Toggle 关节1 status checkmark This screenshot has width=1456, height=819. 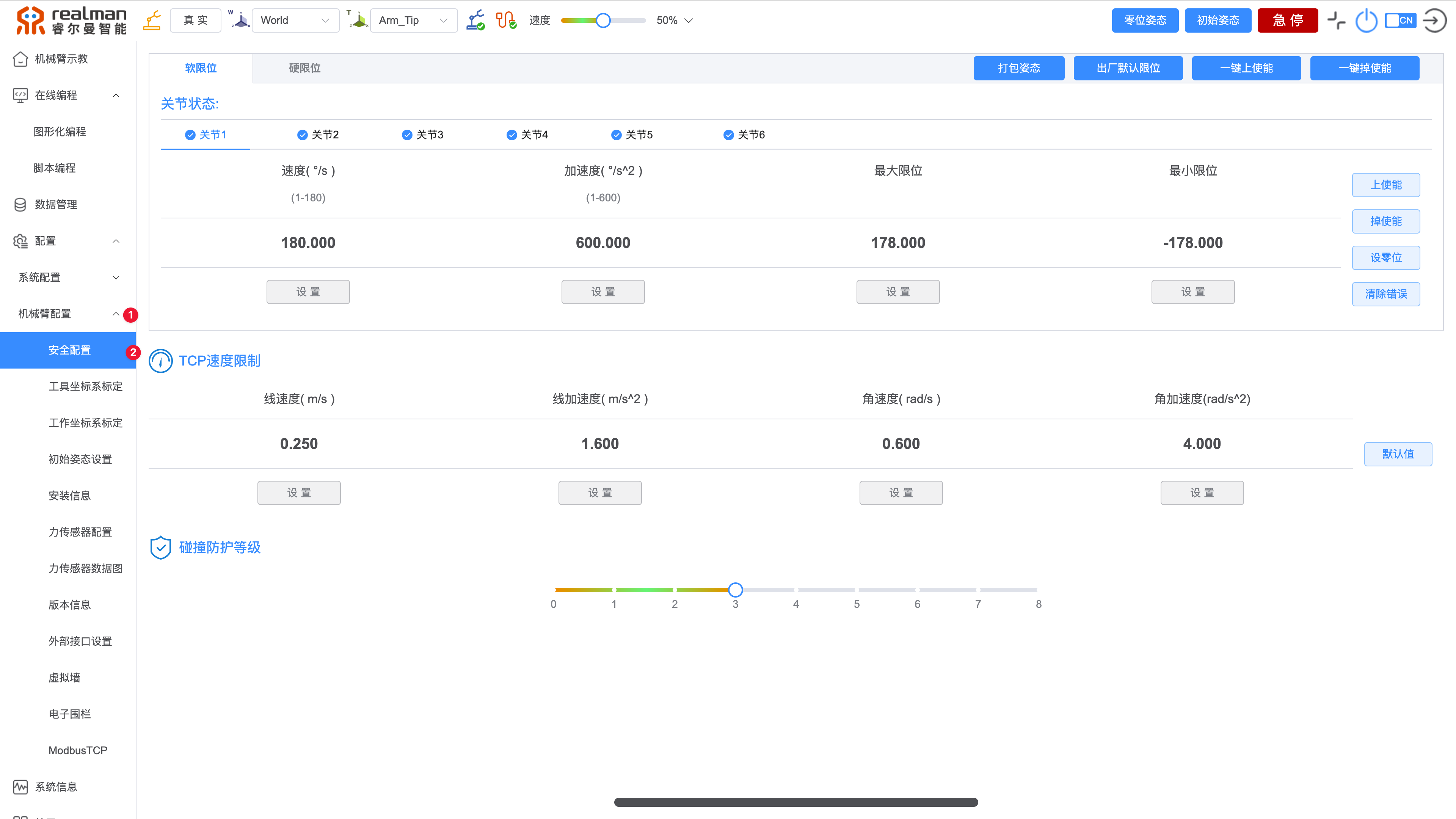tap(190, 135)
